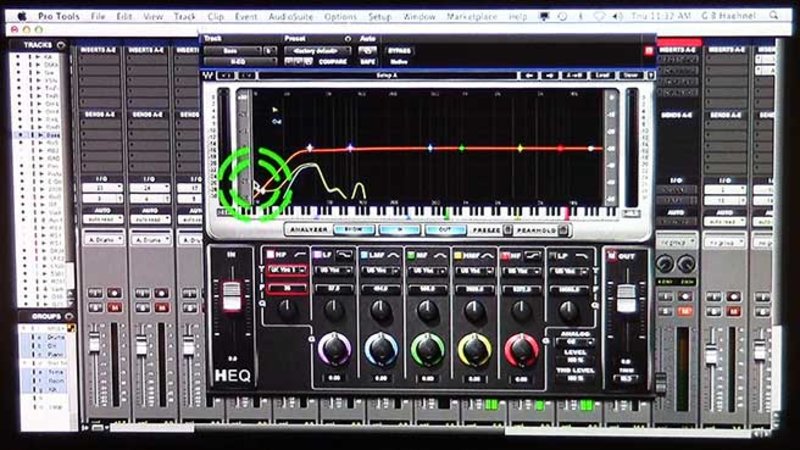The width and height of the screenshot is (800, 450).
Task: Click the analyzer SHOW button
Action: coord(354,230)
